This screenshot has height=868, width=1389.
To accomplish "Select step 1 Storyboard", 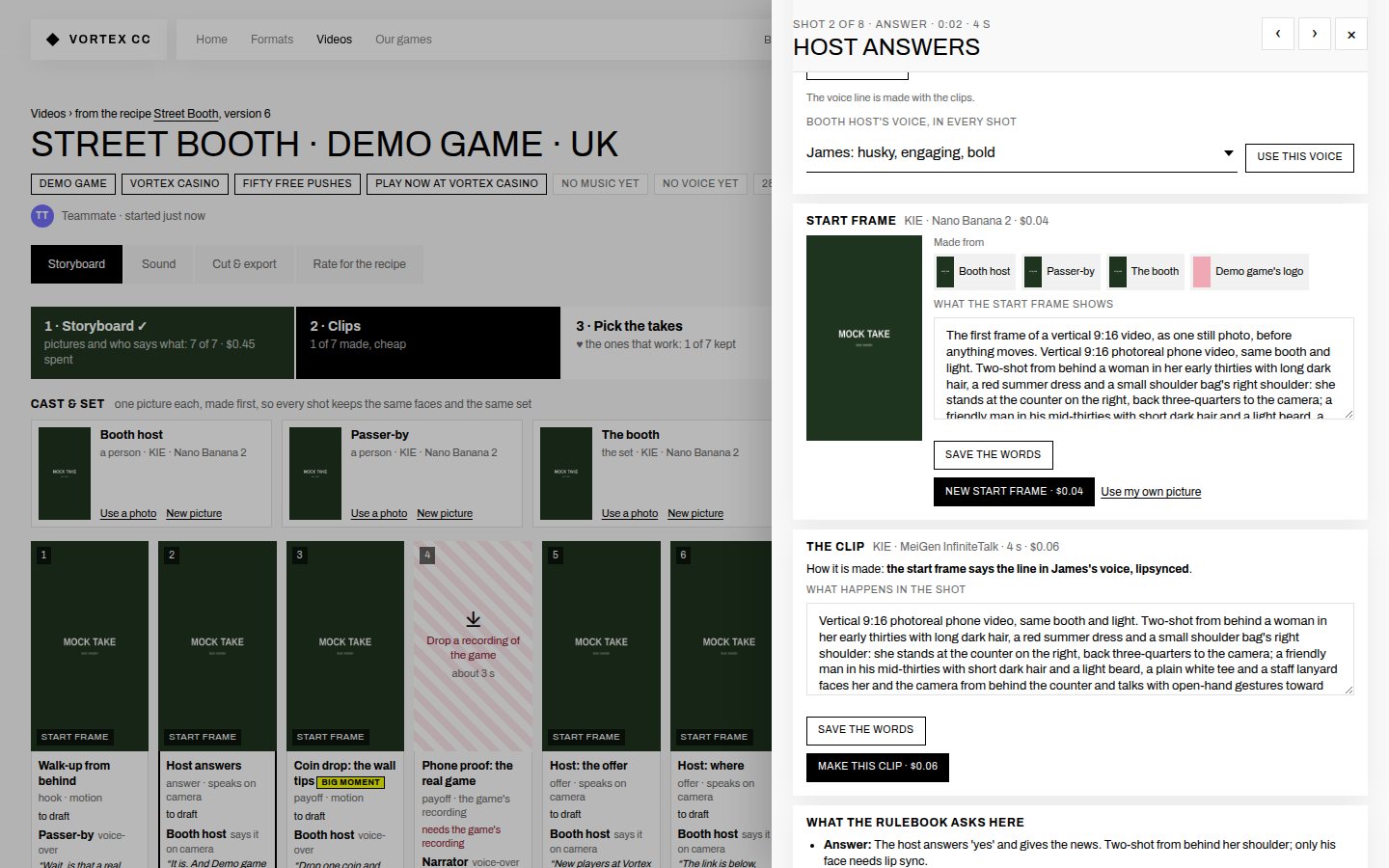I will 162,342.
